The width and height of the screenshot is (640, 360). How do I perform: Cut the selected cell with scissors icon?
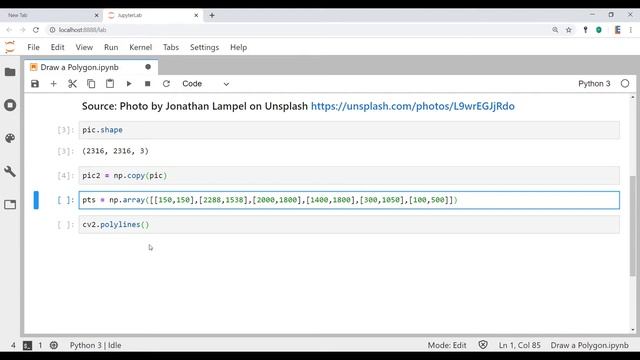(72, 84)
